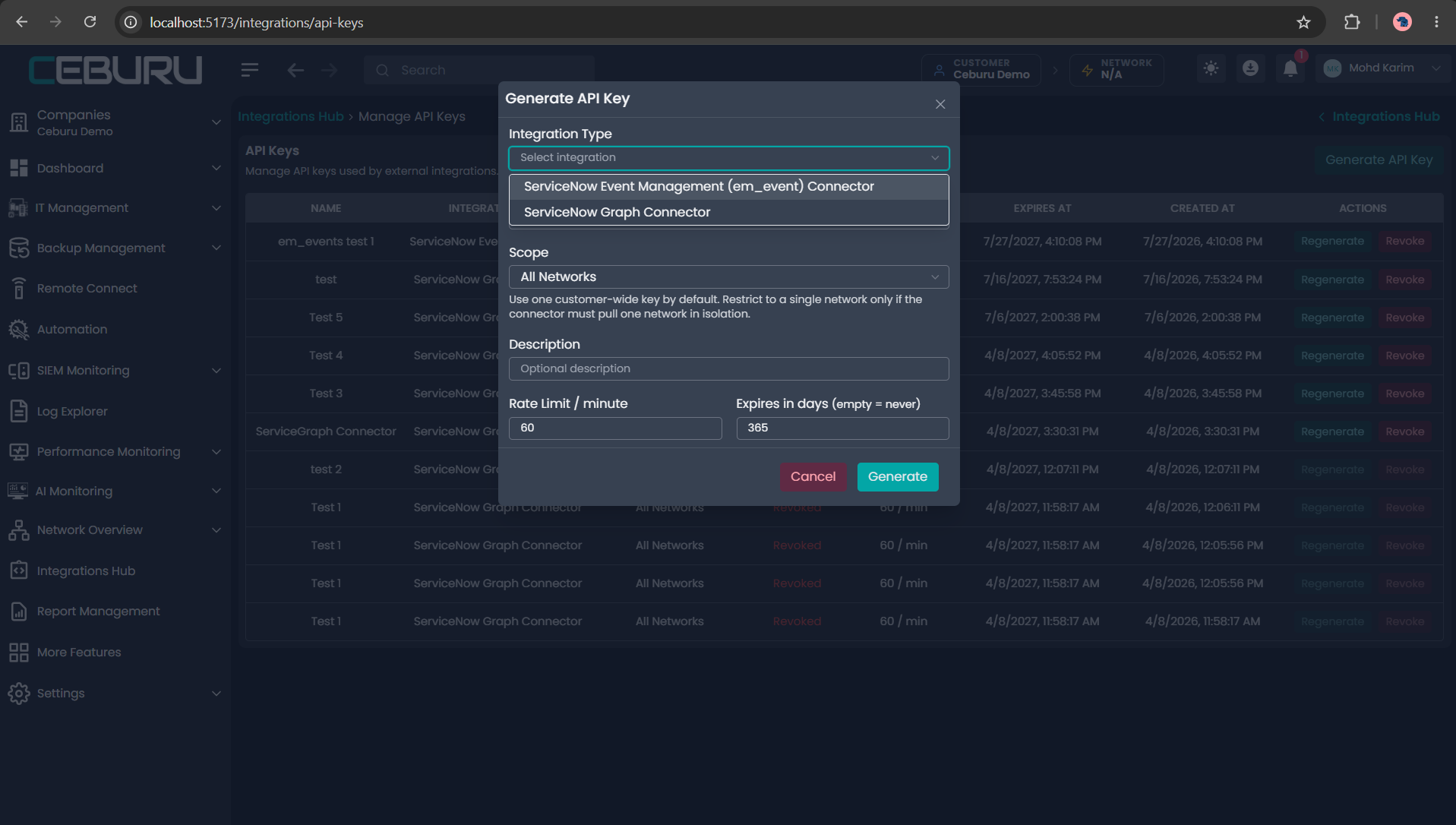Open Report Management in the sidebar
Image resolution: width=1456 pixels, height=825 pixels.
tap(98, 612)
